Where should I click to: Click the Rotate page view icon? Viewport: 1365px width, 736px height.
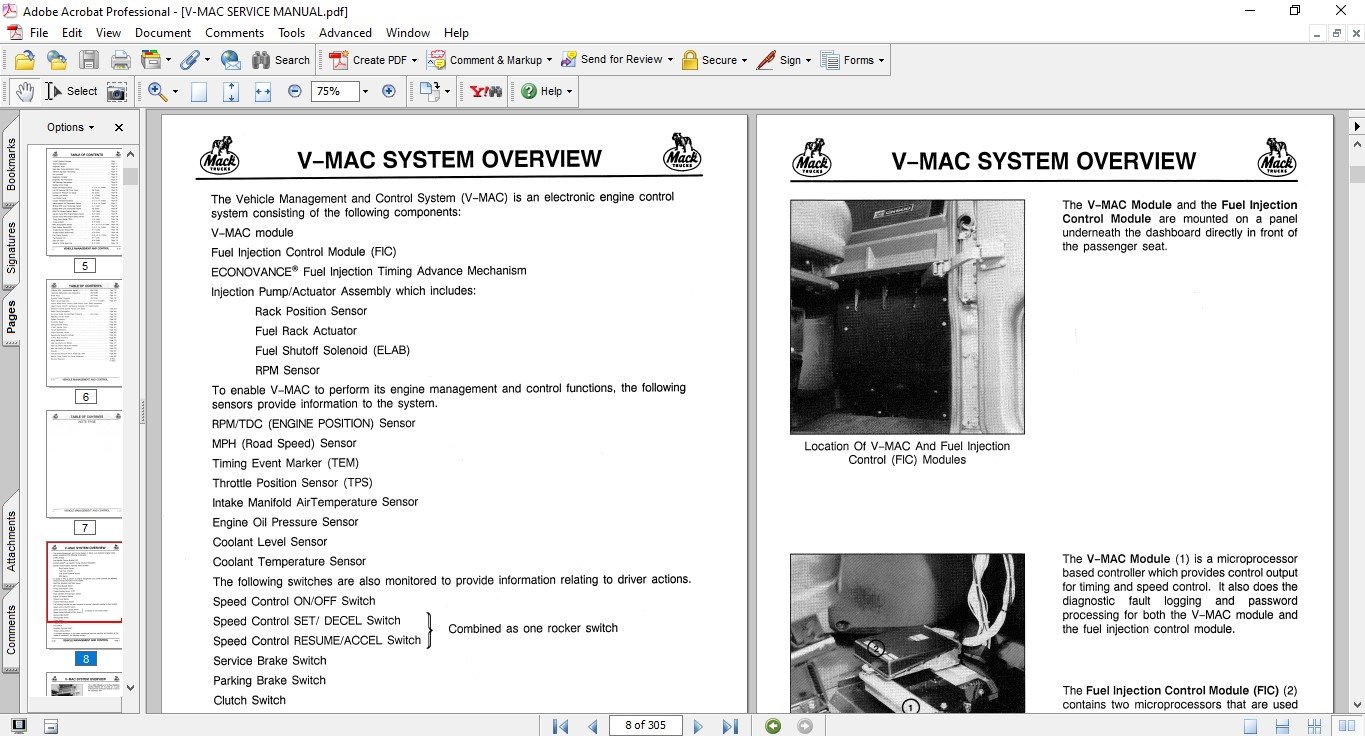click(431, 91)
